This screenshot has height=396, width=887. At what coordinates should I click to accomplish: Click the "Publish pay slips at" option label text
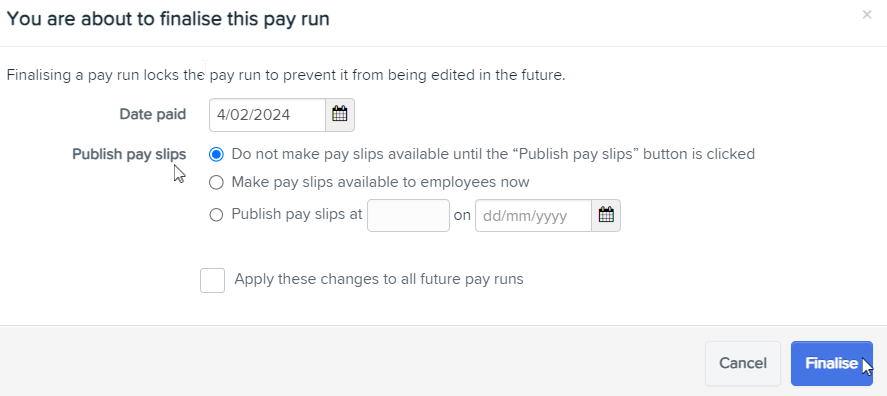[x=297, y=214]
